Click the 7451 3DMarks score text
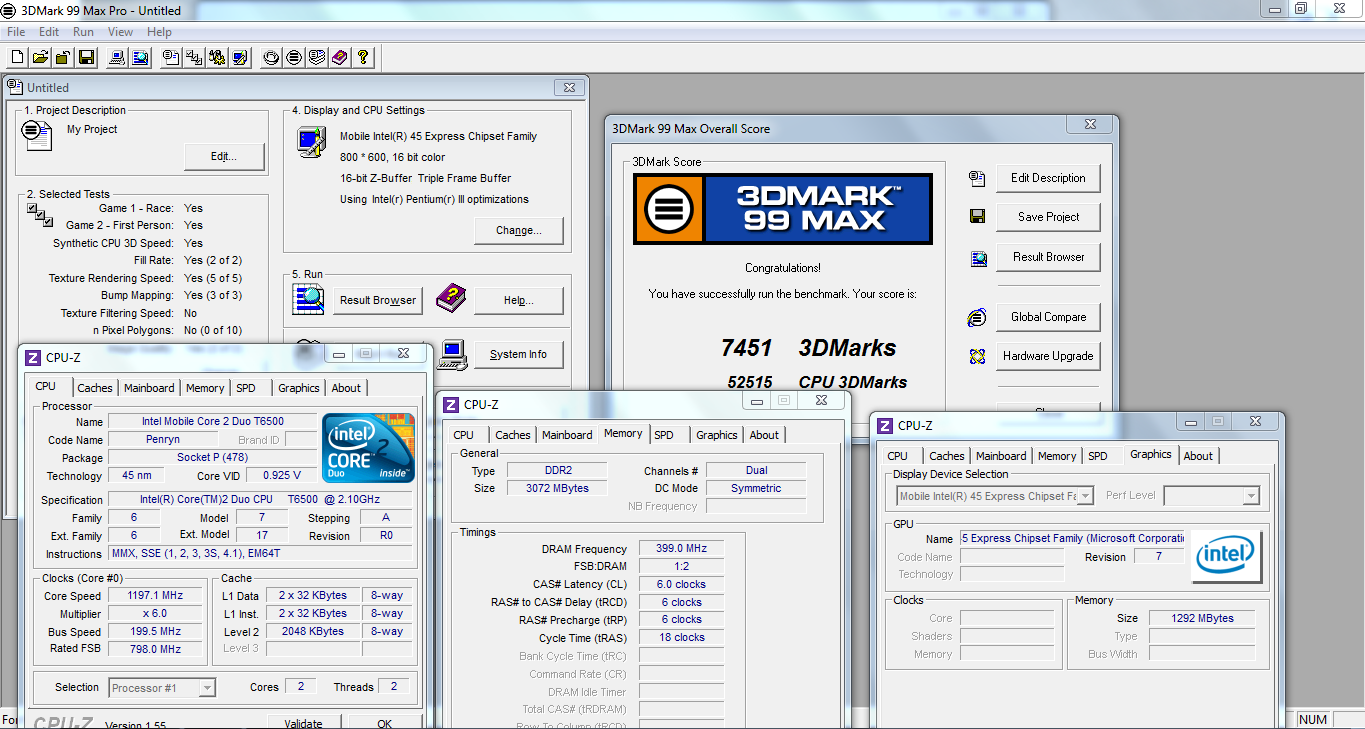Screen dimensions: 1365x729 808,348
